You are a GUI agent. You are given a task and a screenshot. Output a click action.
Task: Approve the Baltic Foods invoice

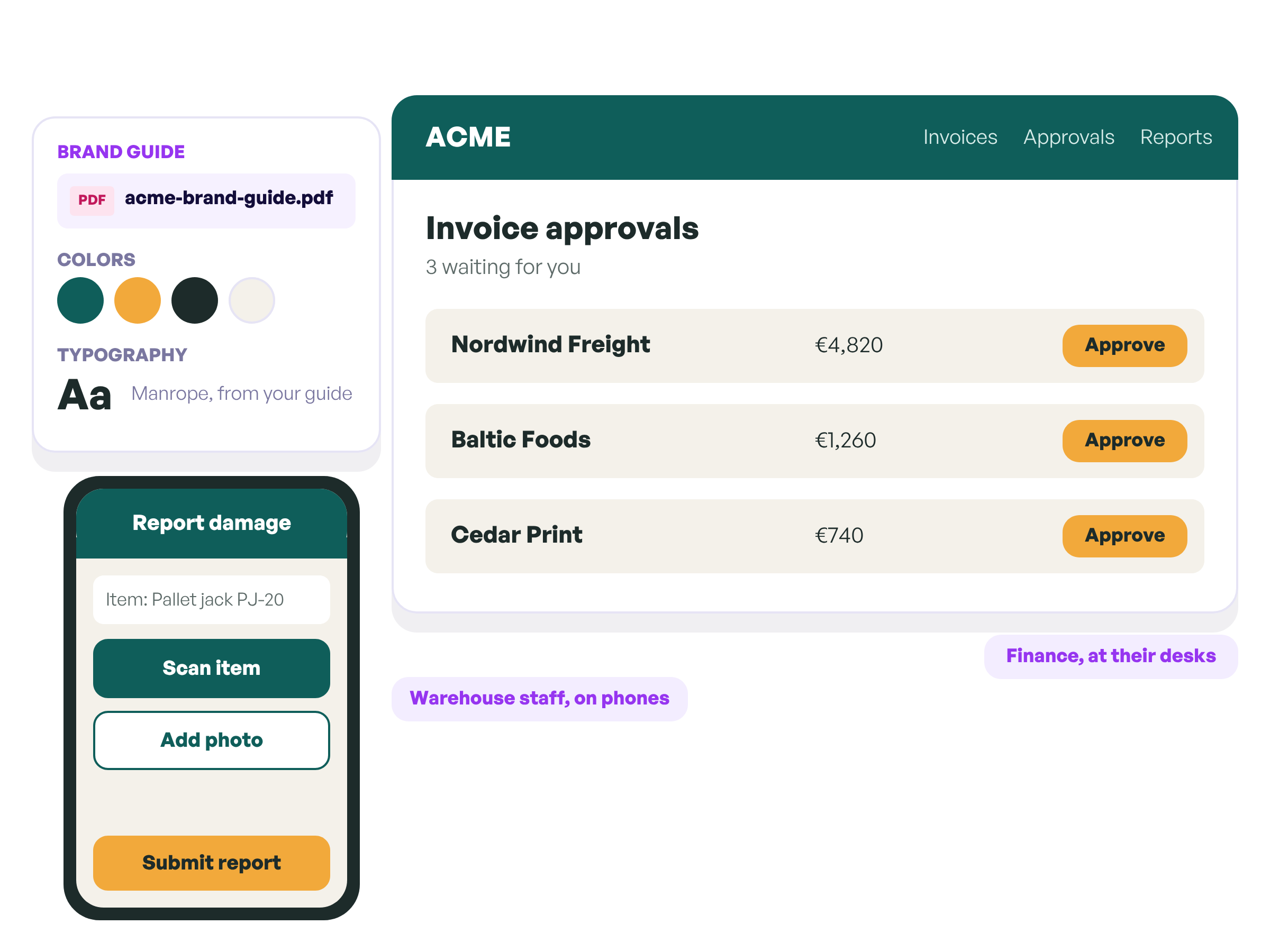pos(1124,441)
